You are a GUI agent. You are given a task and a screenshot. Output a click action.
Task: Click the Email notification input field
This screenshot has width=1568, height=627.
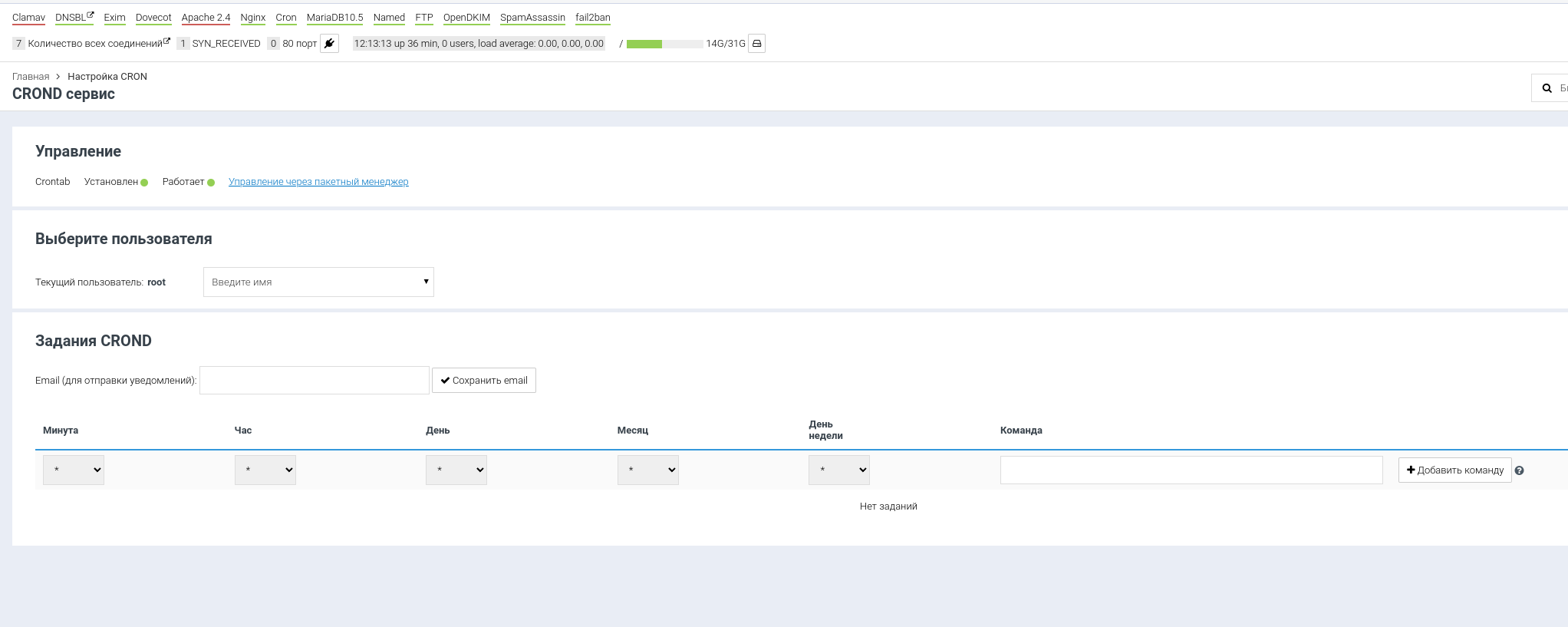[x=314, y=381]
